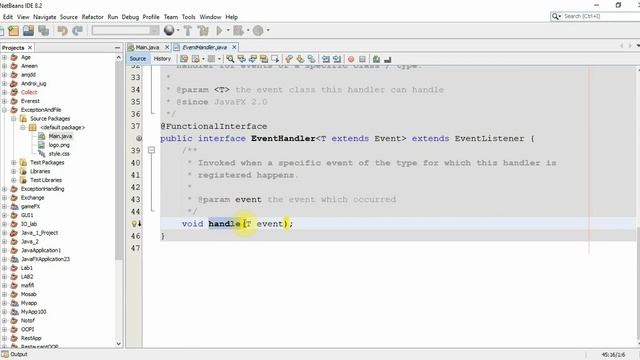Click Next Bookmark editor icon
Screen dimensions: 640x360
coord(300,59)
